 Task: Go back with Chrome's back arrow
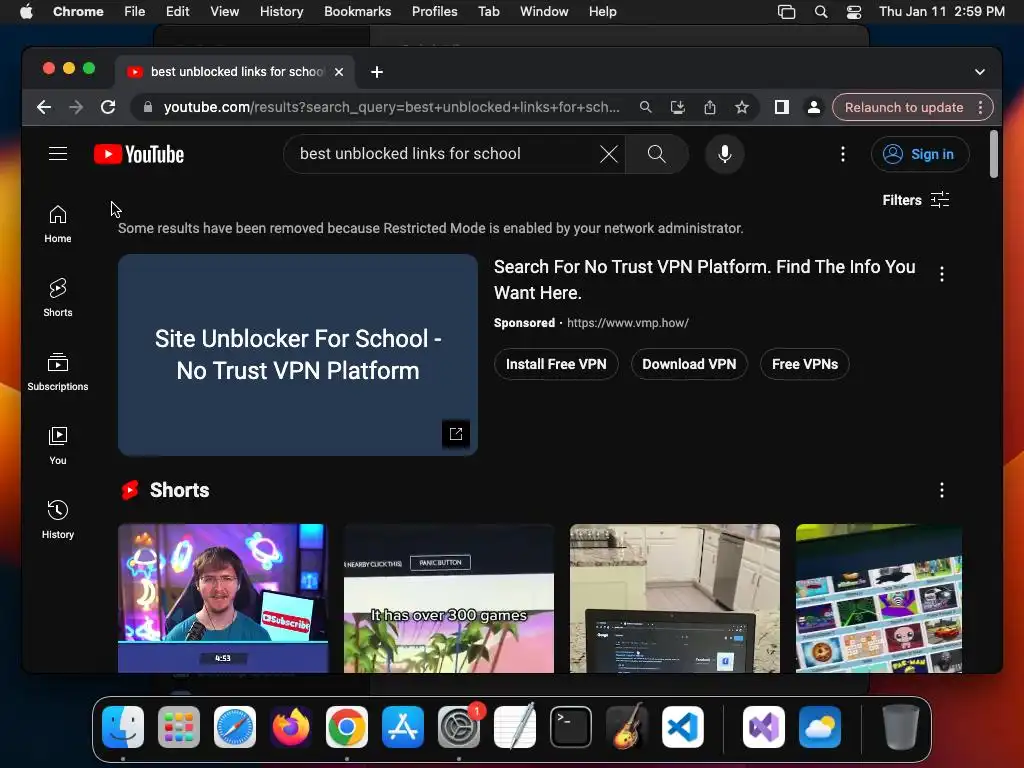(x=44, y=107)
